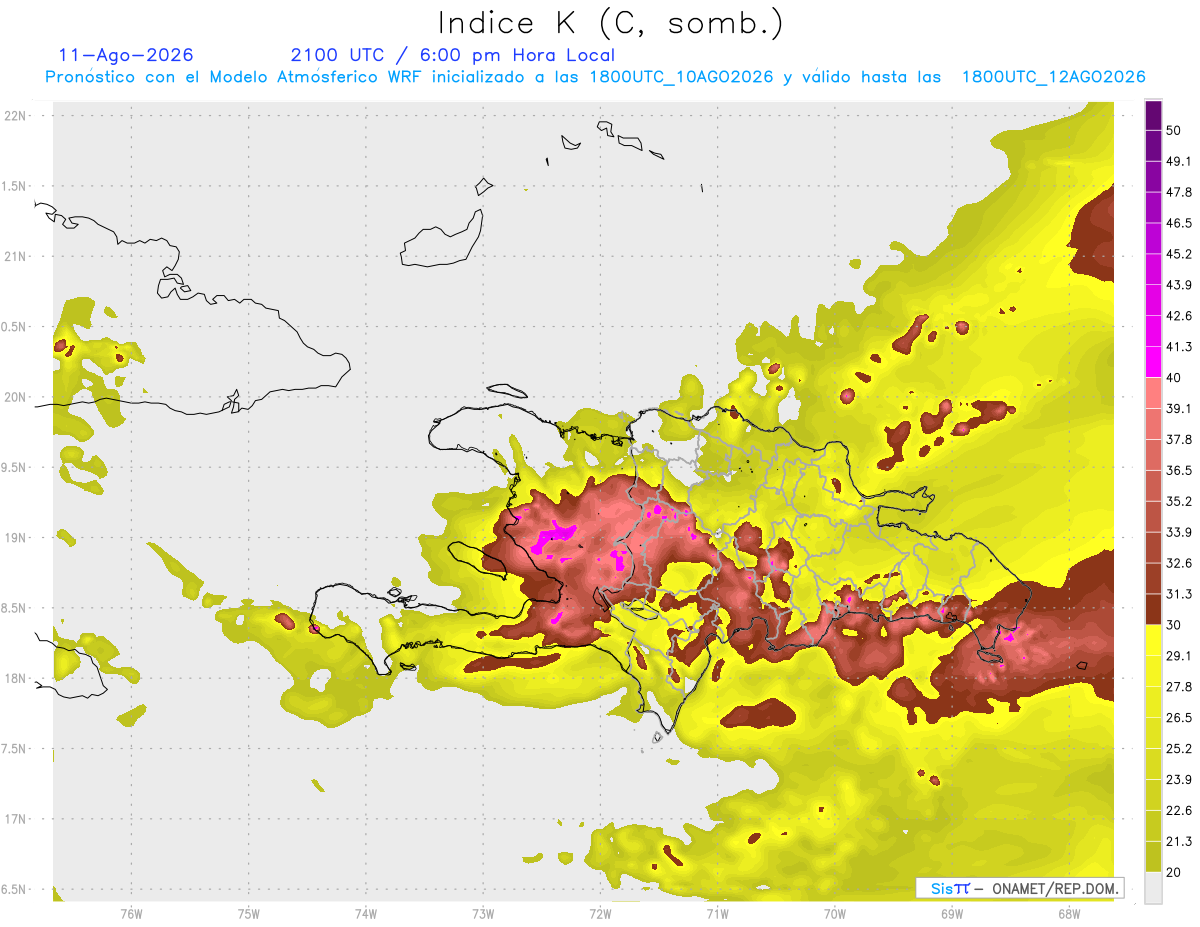Click "2100 UTC / 6:00 pm Hora Local"
Screen dimensions: 1200x927
pyautogui.click(x=453, y=55)
